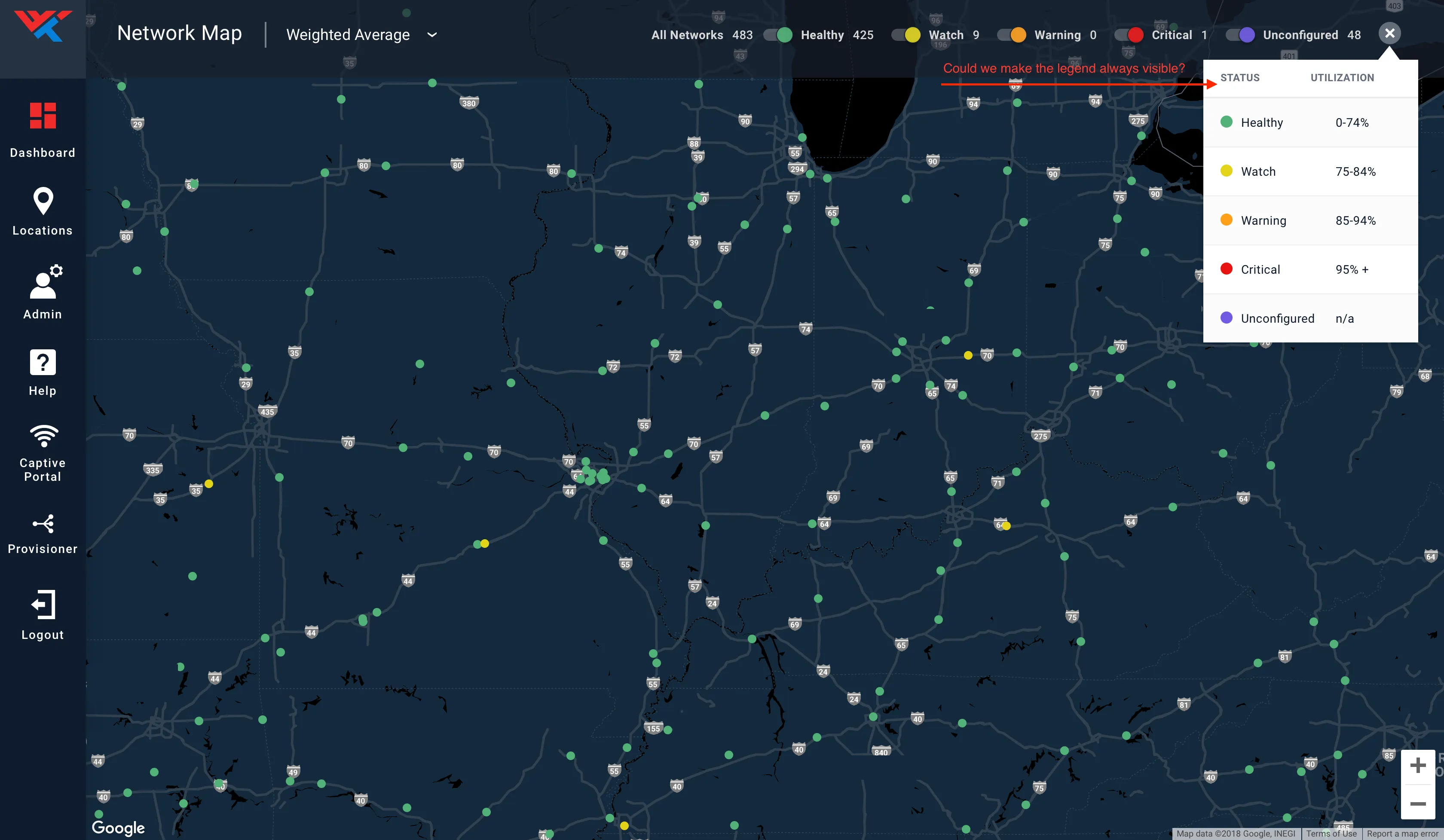1444x840 pixels.
Task: Click the green Healthy legend color dot
Action: click(1226, 122)
